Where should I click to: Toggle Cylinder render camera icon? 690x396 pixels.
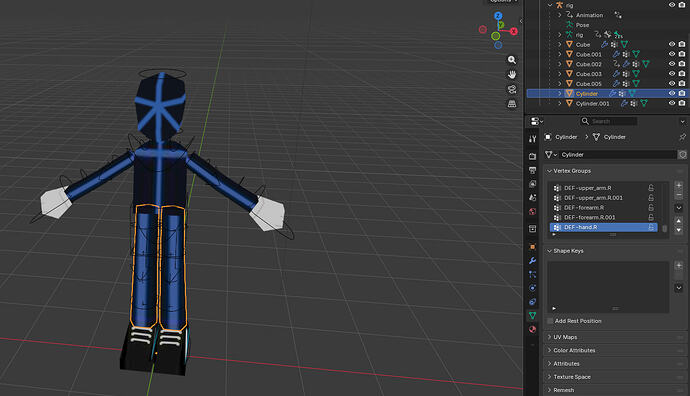point(682,93)
